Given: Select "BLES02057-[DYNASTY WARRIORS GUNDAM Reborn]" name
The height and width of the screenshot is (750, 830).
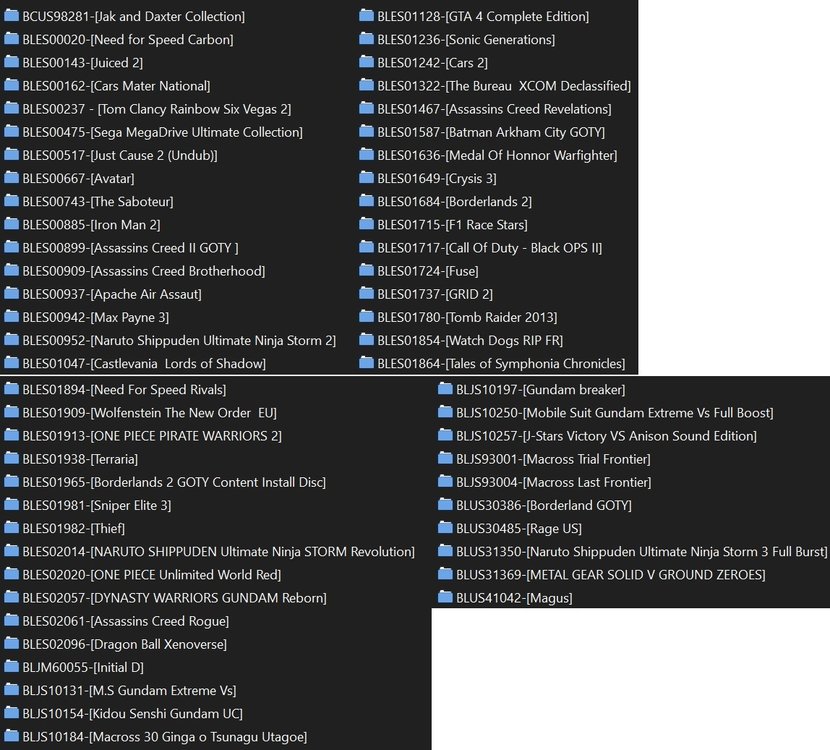Looking at the screenshot, I should [x=174, y=598].
